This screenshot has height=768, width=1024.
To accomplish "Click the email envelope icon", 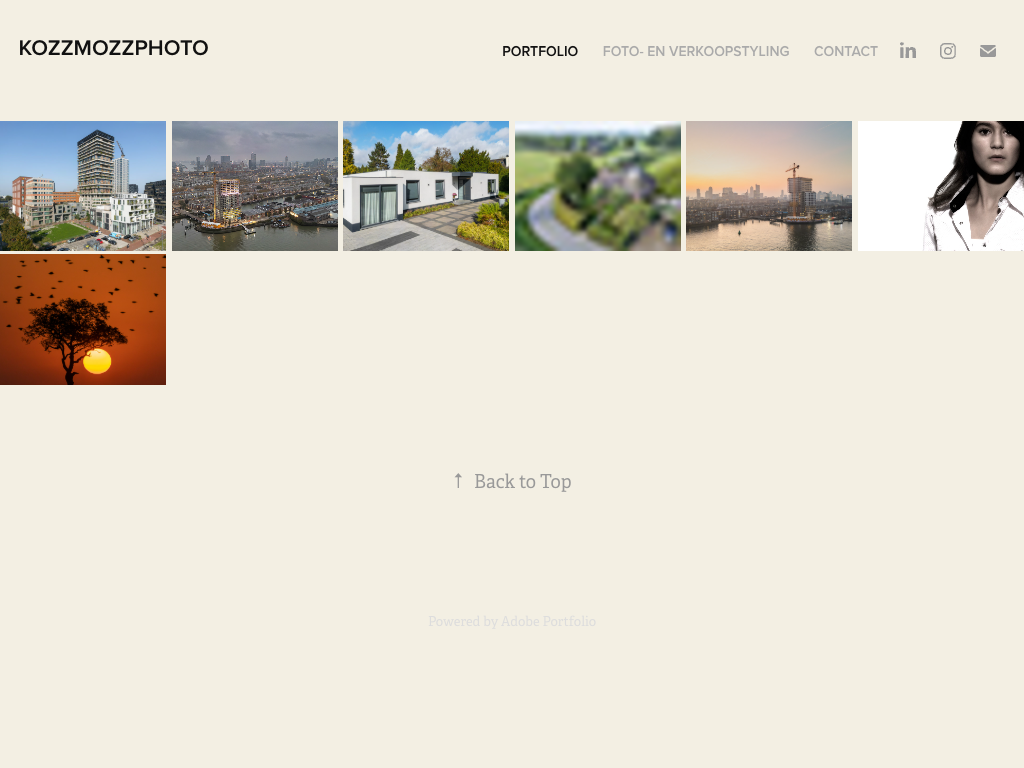I will pos(987,51).
